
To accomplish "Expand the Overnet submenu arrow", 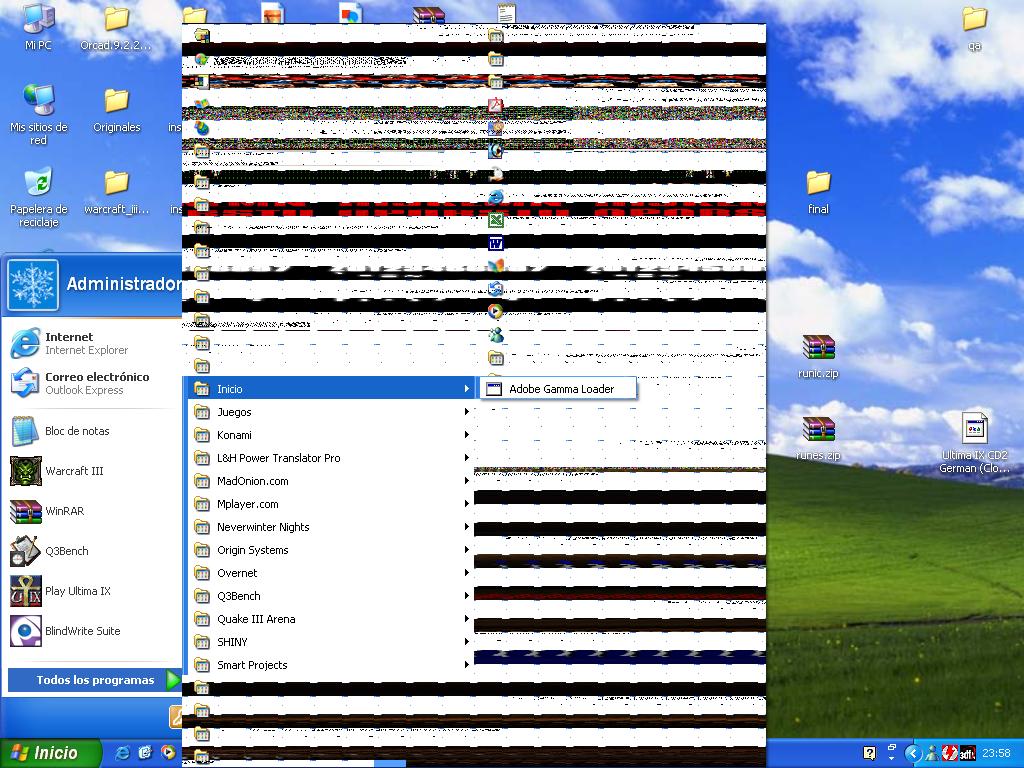I will pos(466,573).
